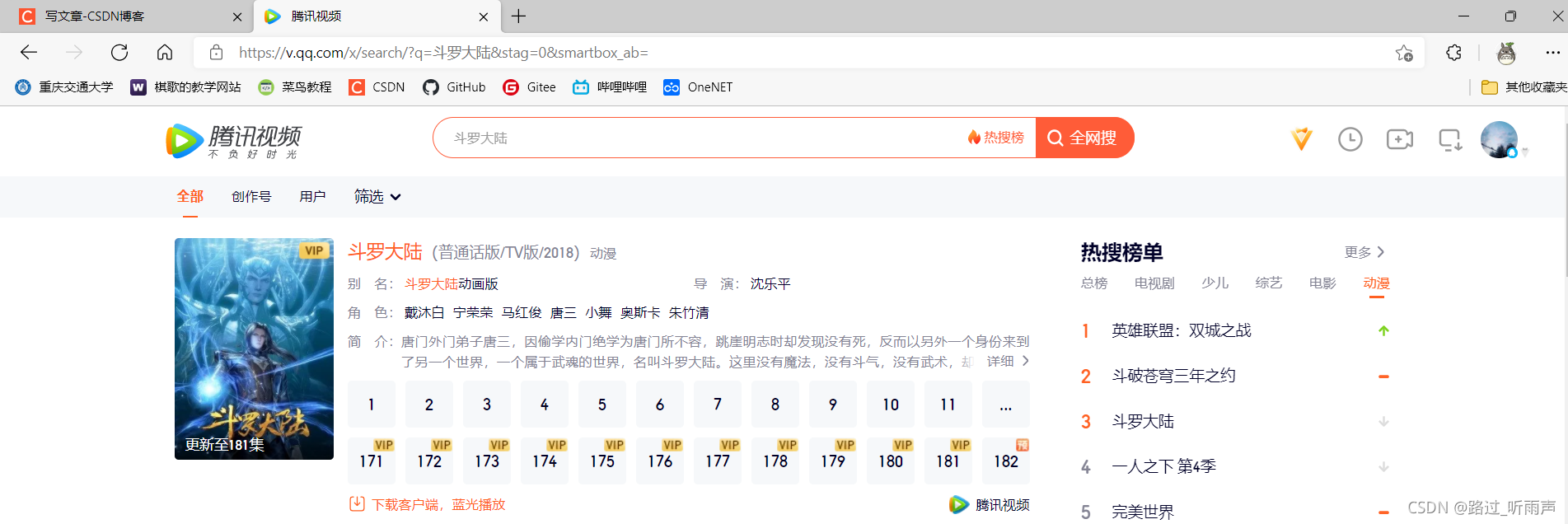
Task: Expand the 筛选 filter dropdown
Action: 377,196
